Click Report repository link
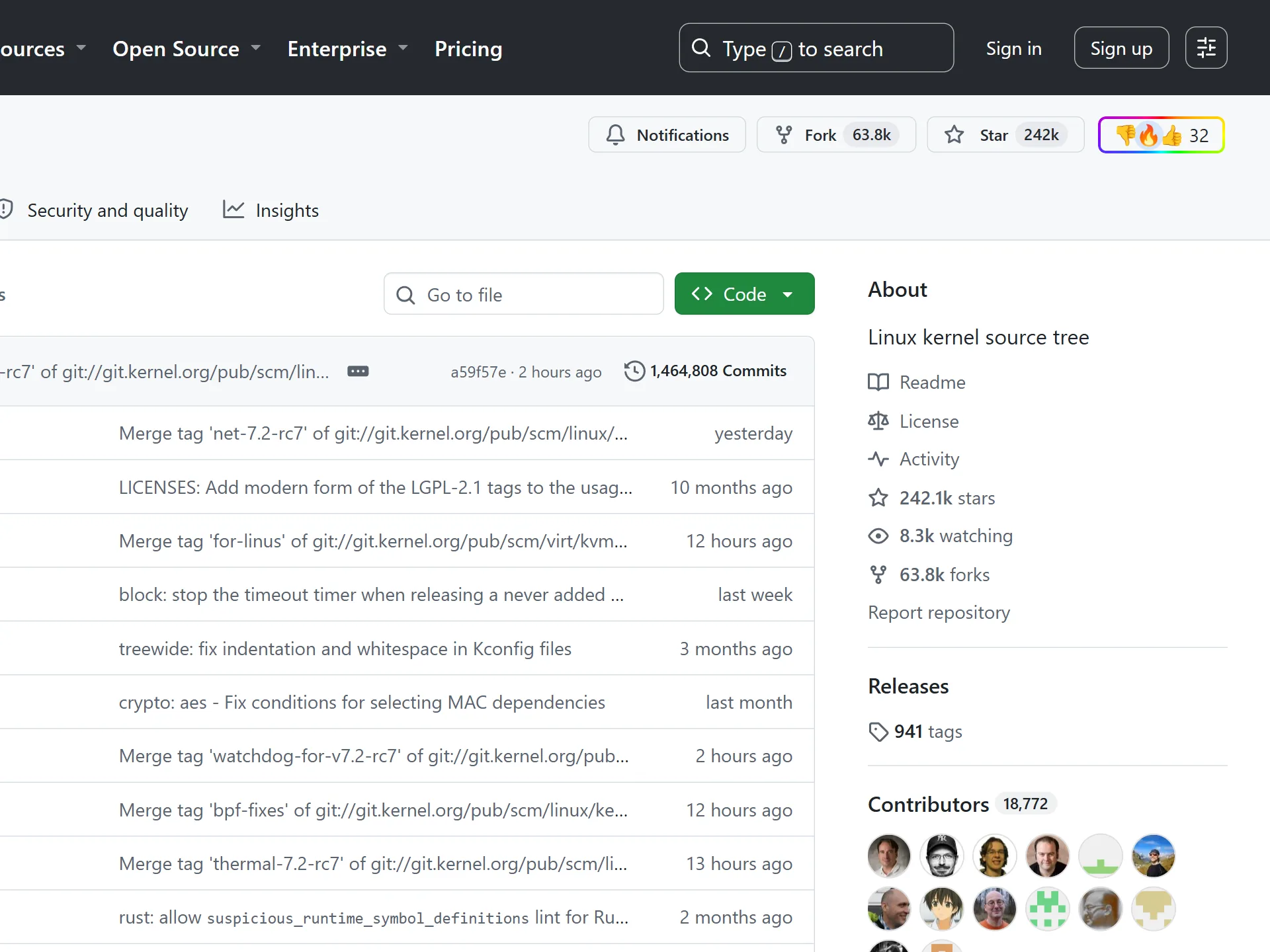Viewport: 1270px width, 952px height. click(x=939, y=612)
